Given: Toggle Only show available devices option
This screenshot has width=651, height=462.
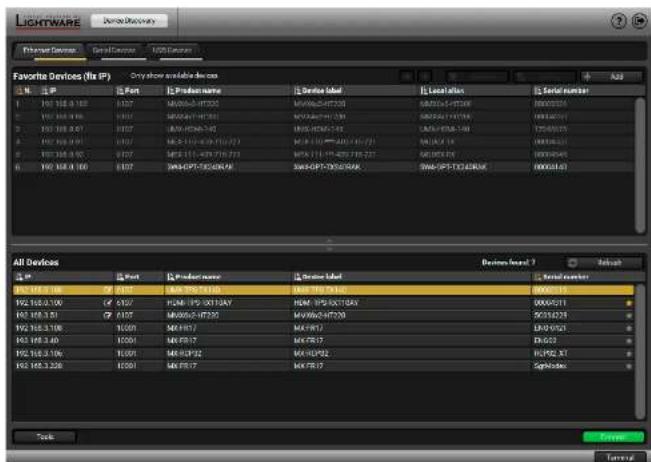Looking at the screenshot, I should pos(174,76).
